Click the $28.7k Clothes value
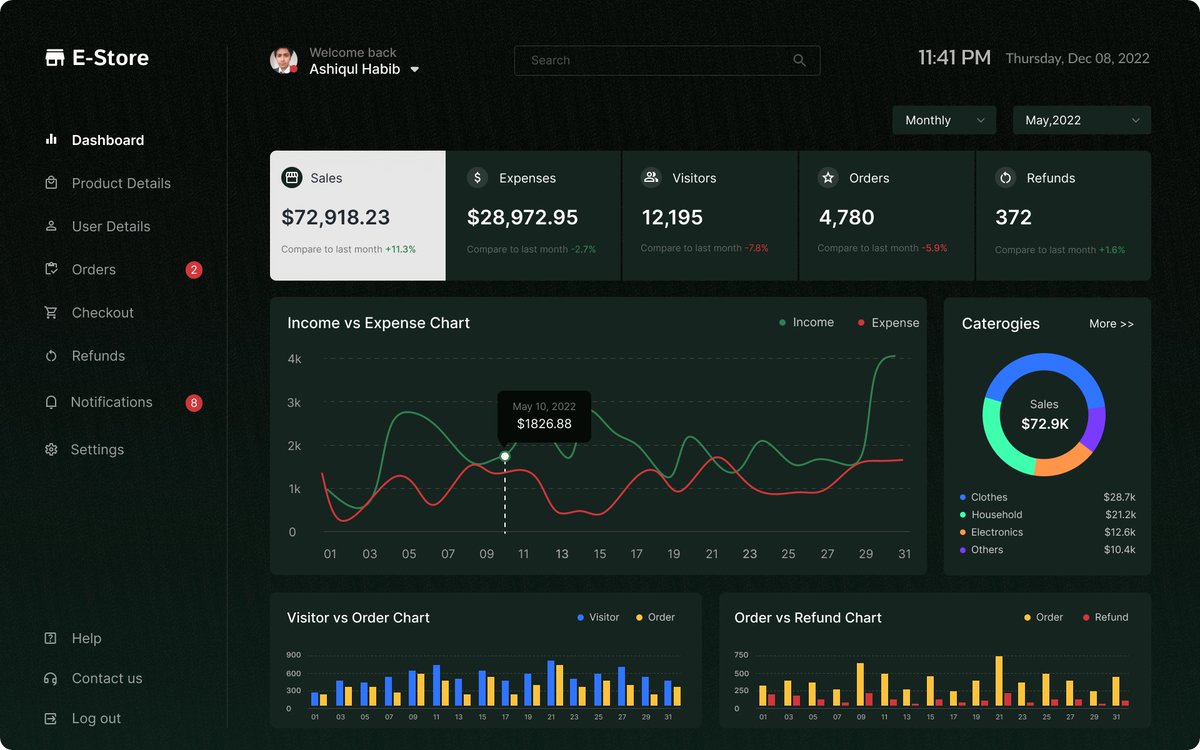This screenshot has width=1200, height=750. [1119, 497]
